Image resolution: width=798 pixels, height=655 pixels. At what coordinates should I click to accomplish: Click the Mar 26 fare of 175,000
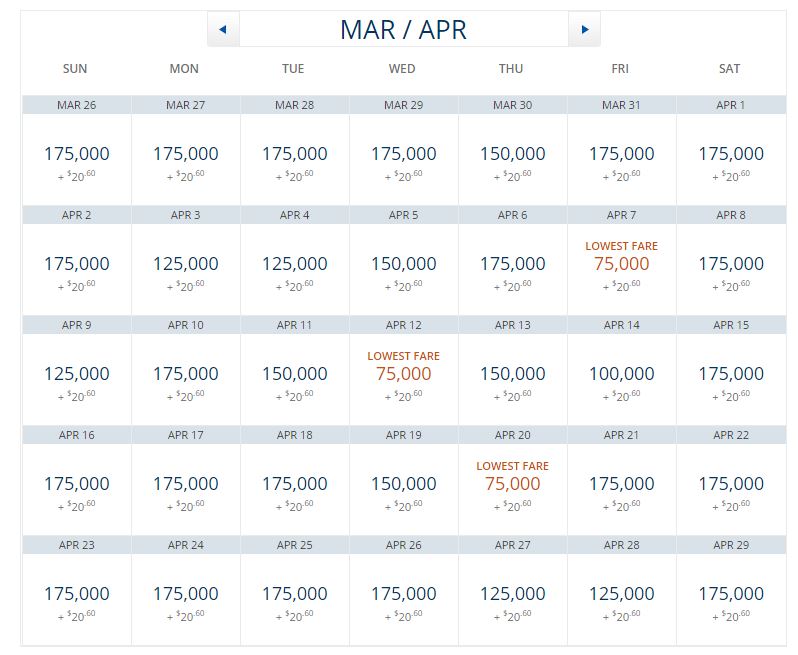76,154
